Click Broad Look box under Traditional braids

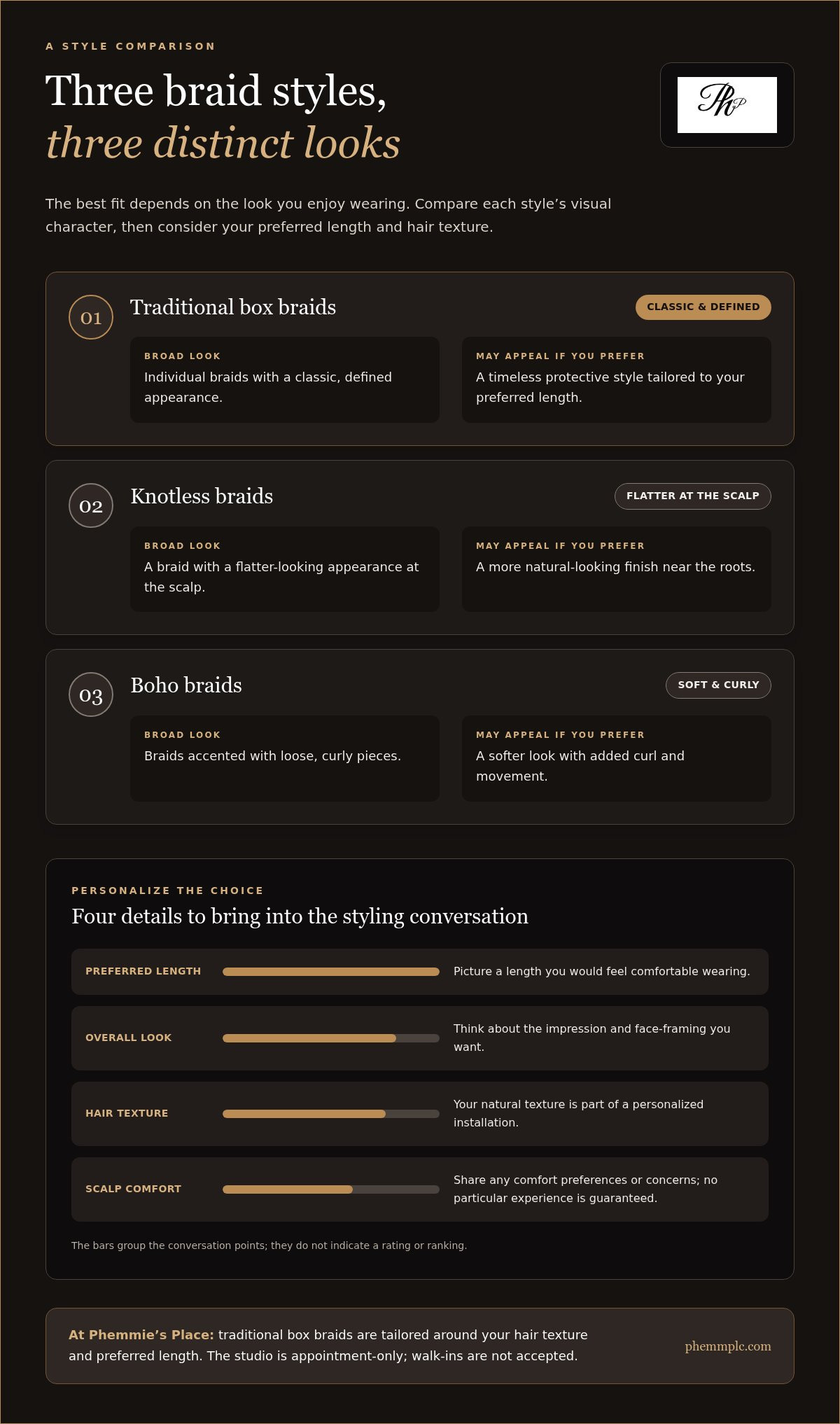tap(285, 379)
